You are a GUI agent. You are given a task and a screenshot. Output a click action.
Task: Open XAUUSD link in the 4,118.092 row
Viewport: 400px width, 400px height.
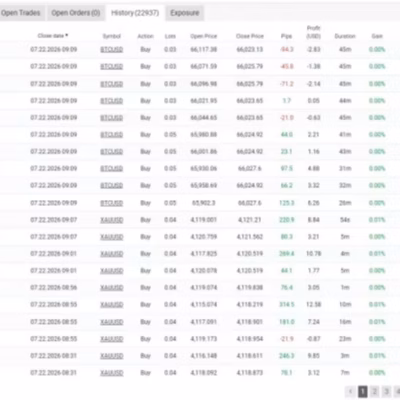(112, 373)
